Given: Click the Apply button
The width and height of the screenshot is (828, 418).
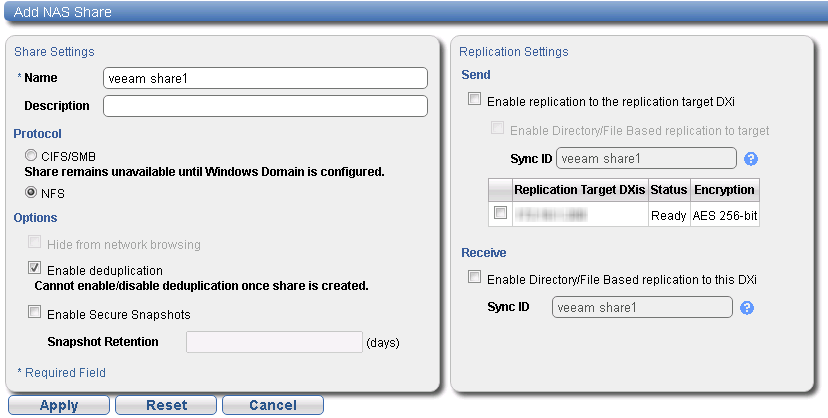Looking at the screenshot, I should pos(58,405).
